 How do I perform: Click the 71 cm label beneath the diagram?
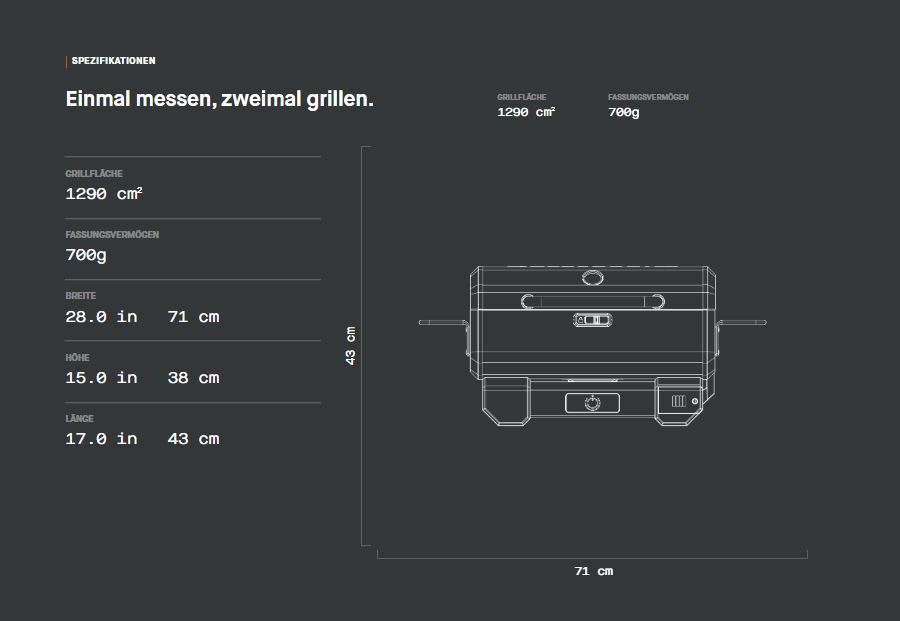pos(593,571)
